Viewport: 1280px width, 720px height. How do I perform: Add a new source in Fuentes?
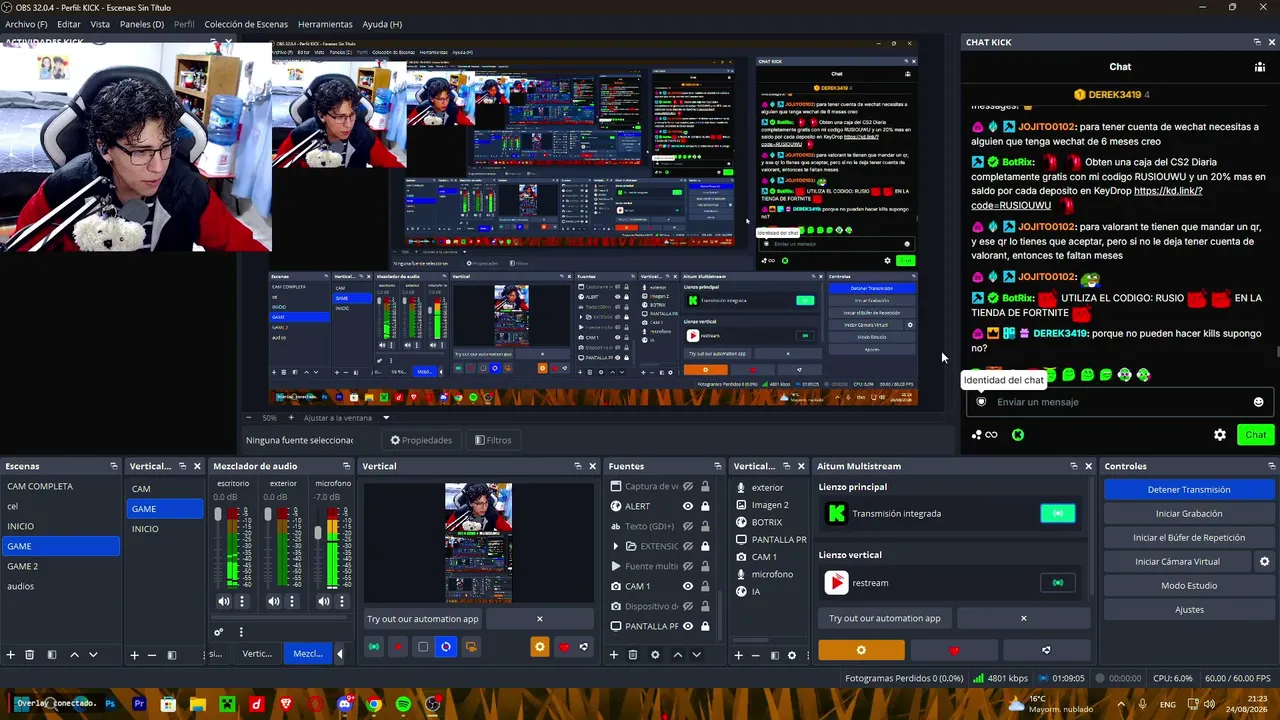pyautogui.click(x=614, y=655)
